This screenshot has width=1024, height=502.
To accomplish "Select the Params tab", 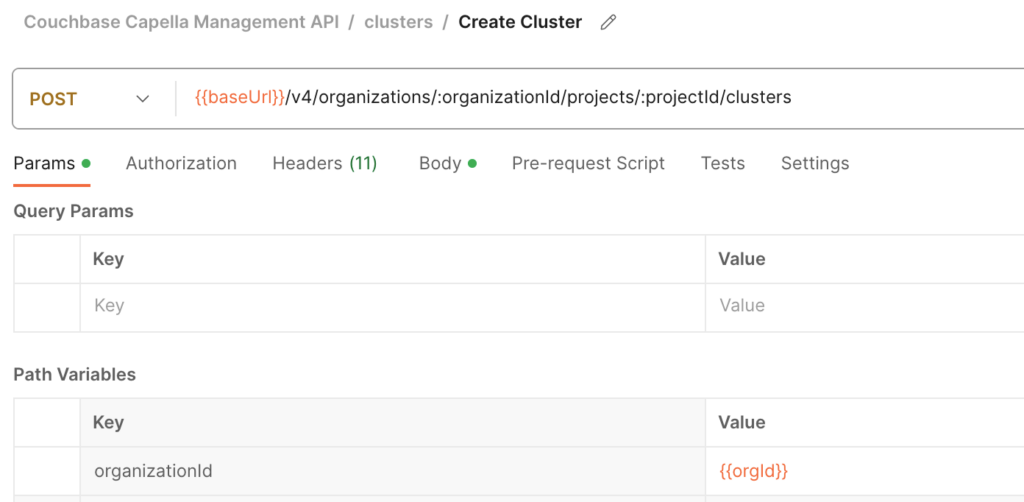I will click(x=52, y=163).
